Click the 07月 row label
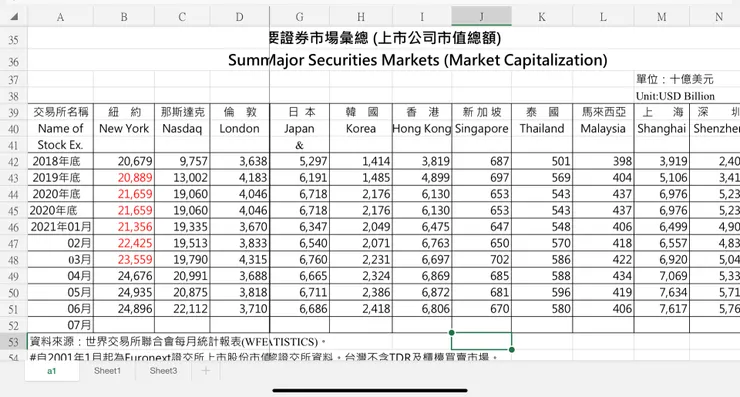The height and width of the screenshot is (397, 740). coord(60,325)
